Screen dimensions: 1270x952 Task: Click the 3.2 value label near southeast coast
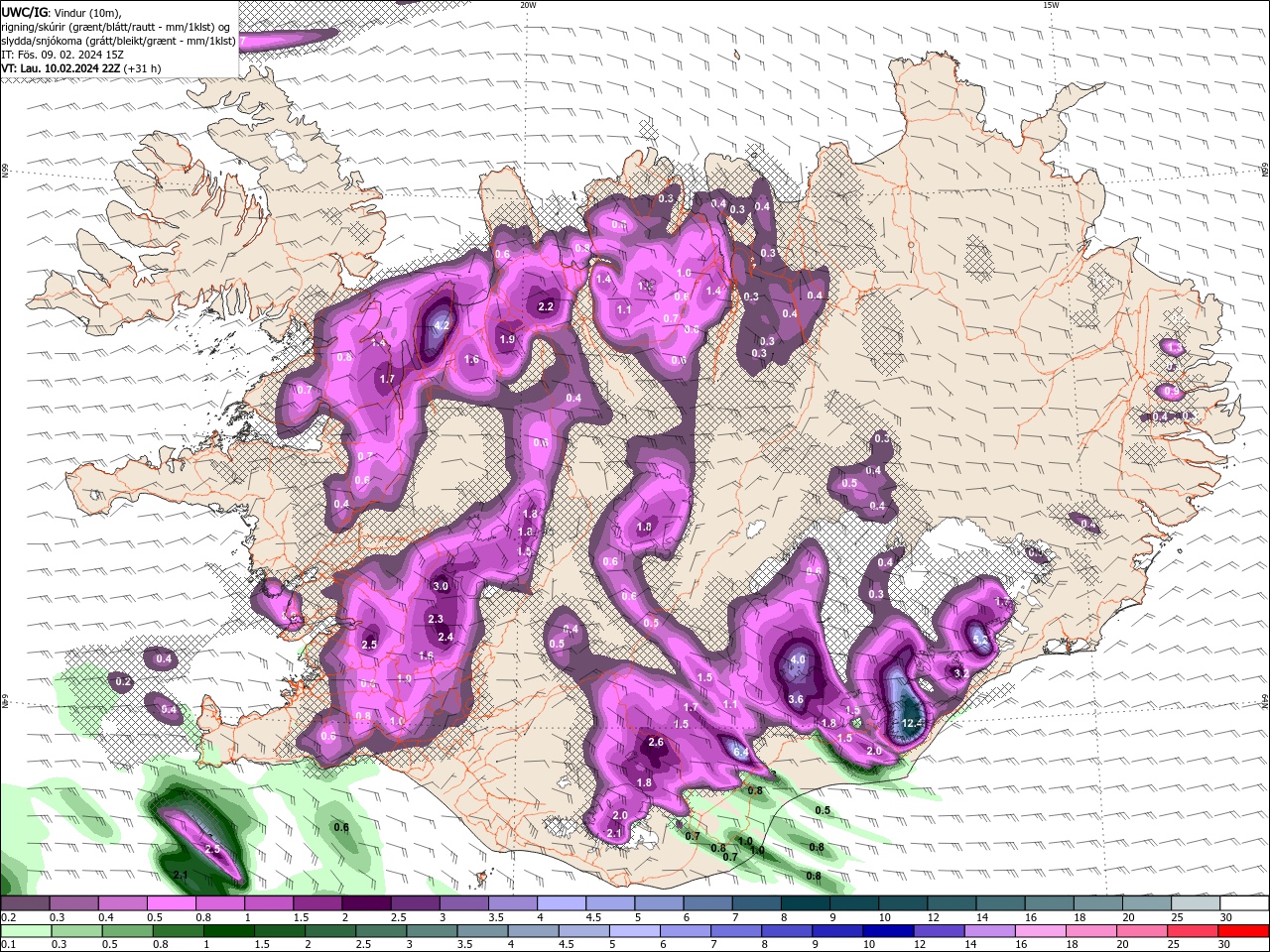[960, 672]
